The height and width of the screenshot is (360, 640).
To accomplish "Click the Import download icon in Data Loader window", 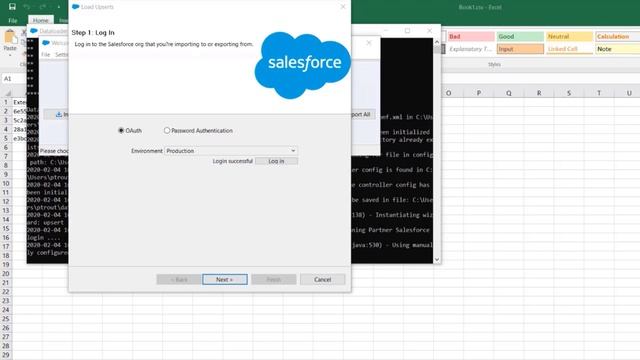I will pos(58,115).
